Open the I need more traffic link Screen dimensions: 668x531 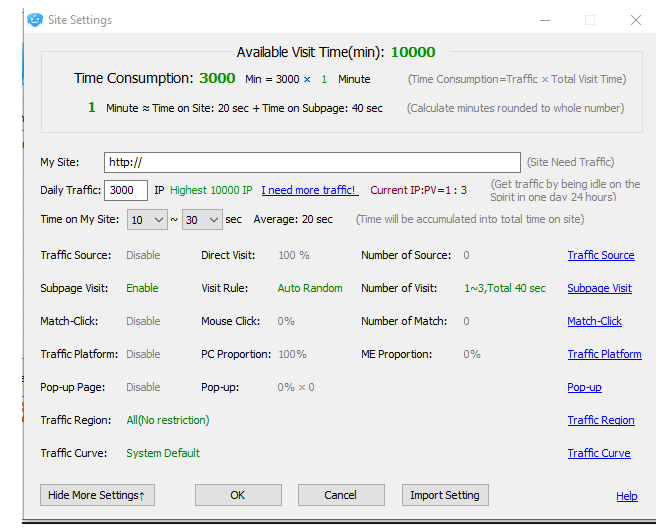pos(310,190)
